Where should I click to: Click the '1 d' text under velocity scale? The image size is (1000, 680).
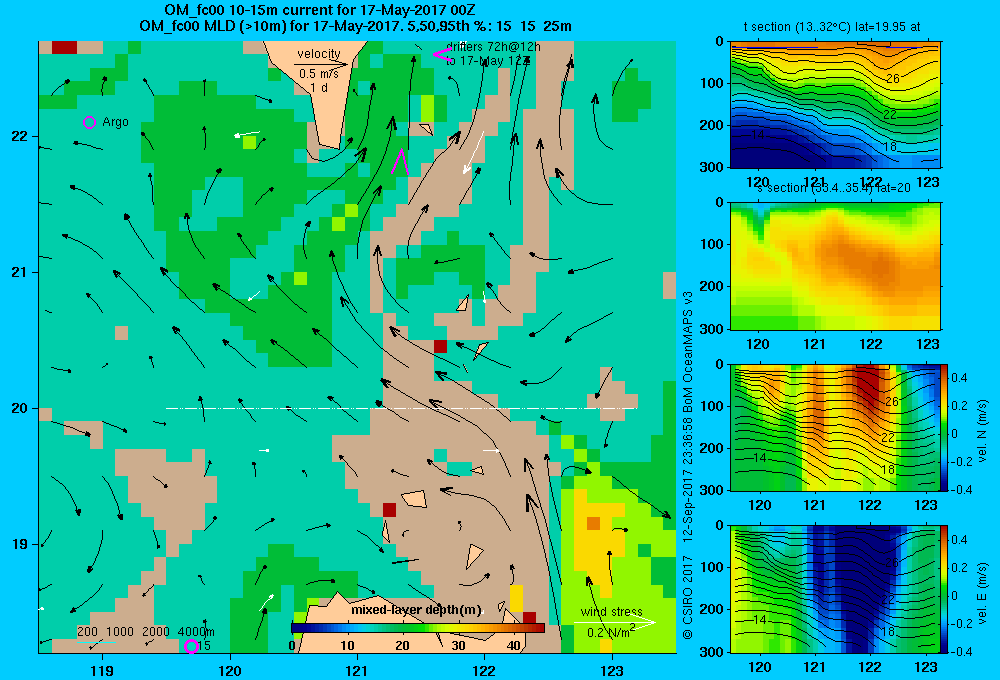click(x=320, y=87)
